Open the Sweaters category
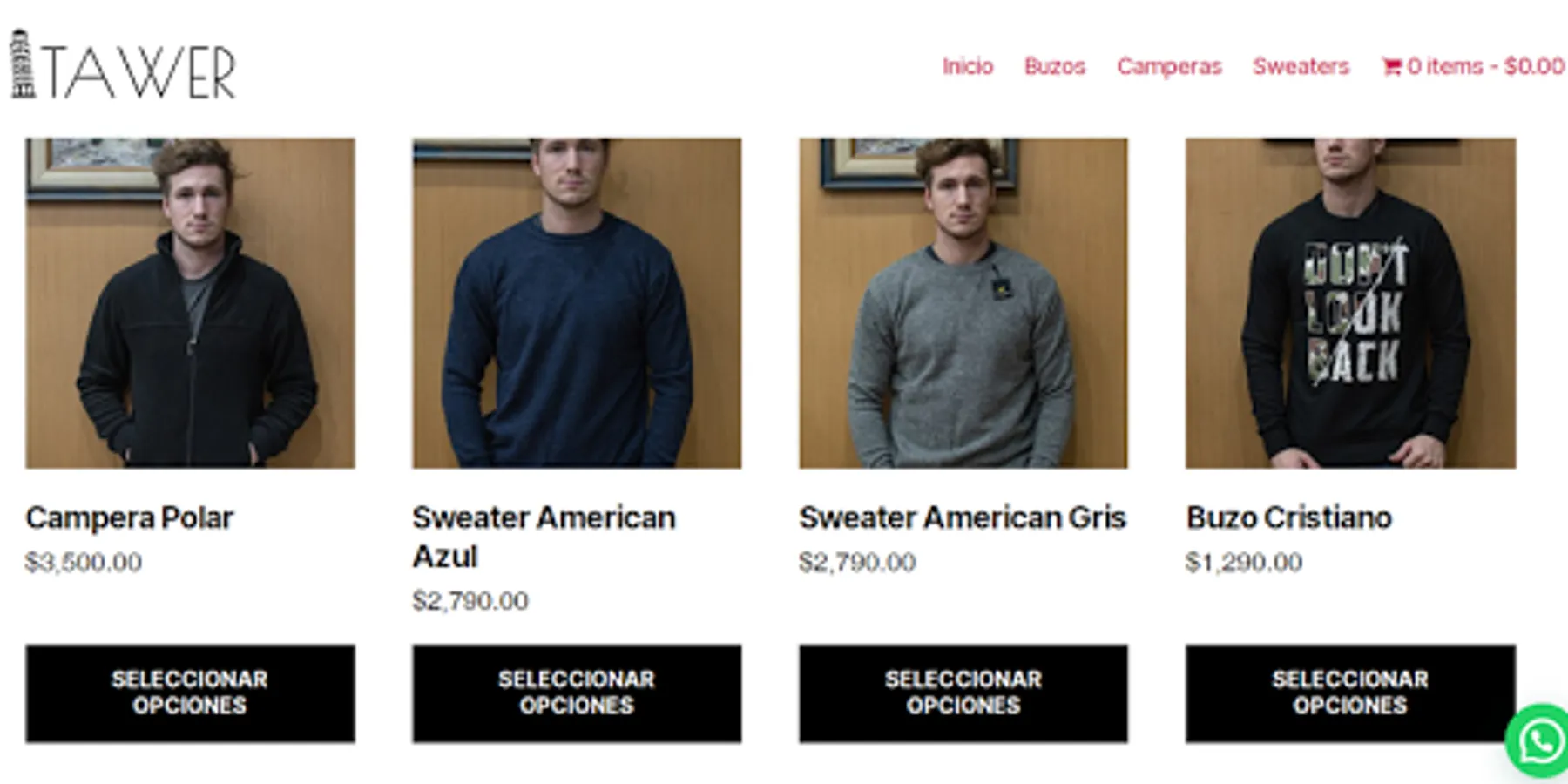The image size is (1568, 784). pos(1301,66)
